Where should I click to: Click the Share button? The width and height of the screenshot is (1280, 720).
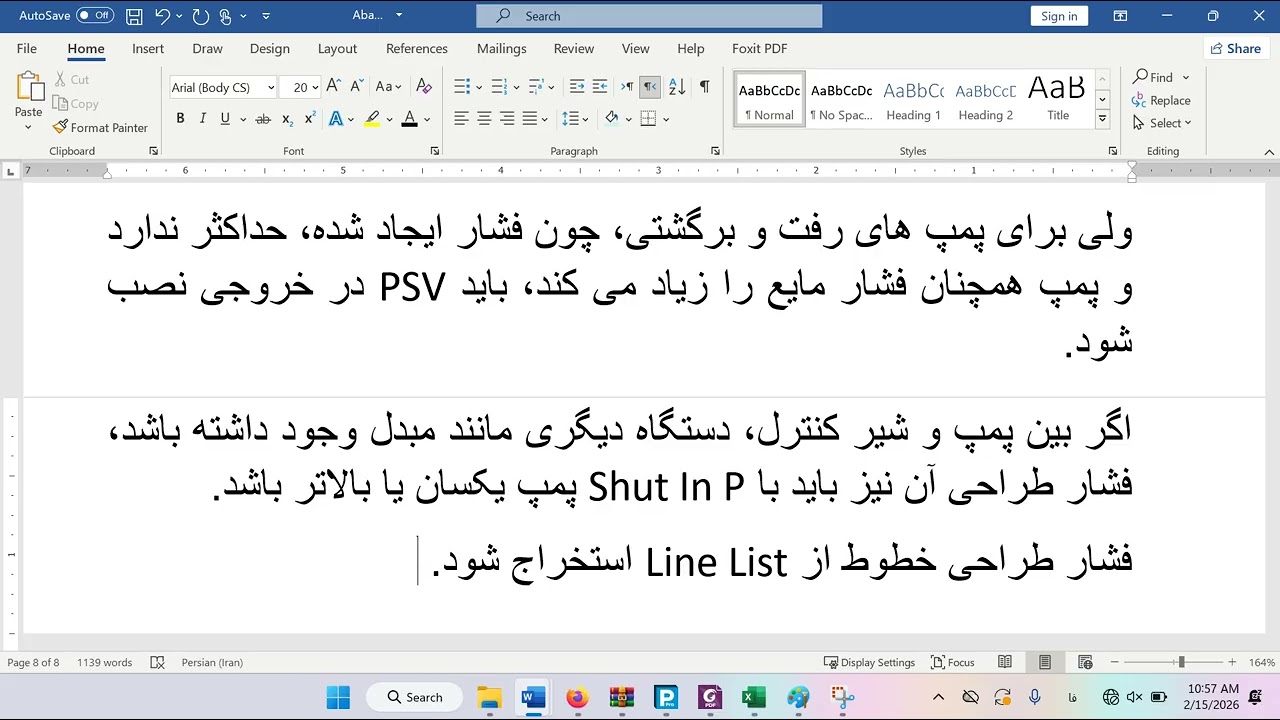pyautogui.click(x=1235, y=48)
